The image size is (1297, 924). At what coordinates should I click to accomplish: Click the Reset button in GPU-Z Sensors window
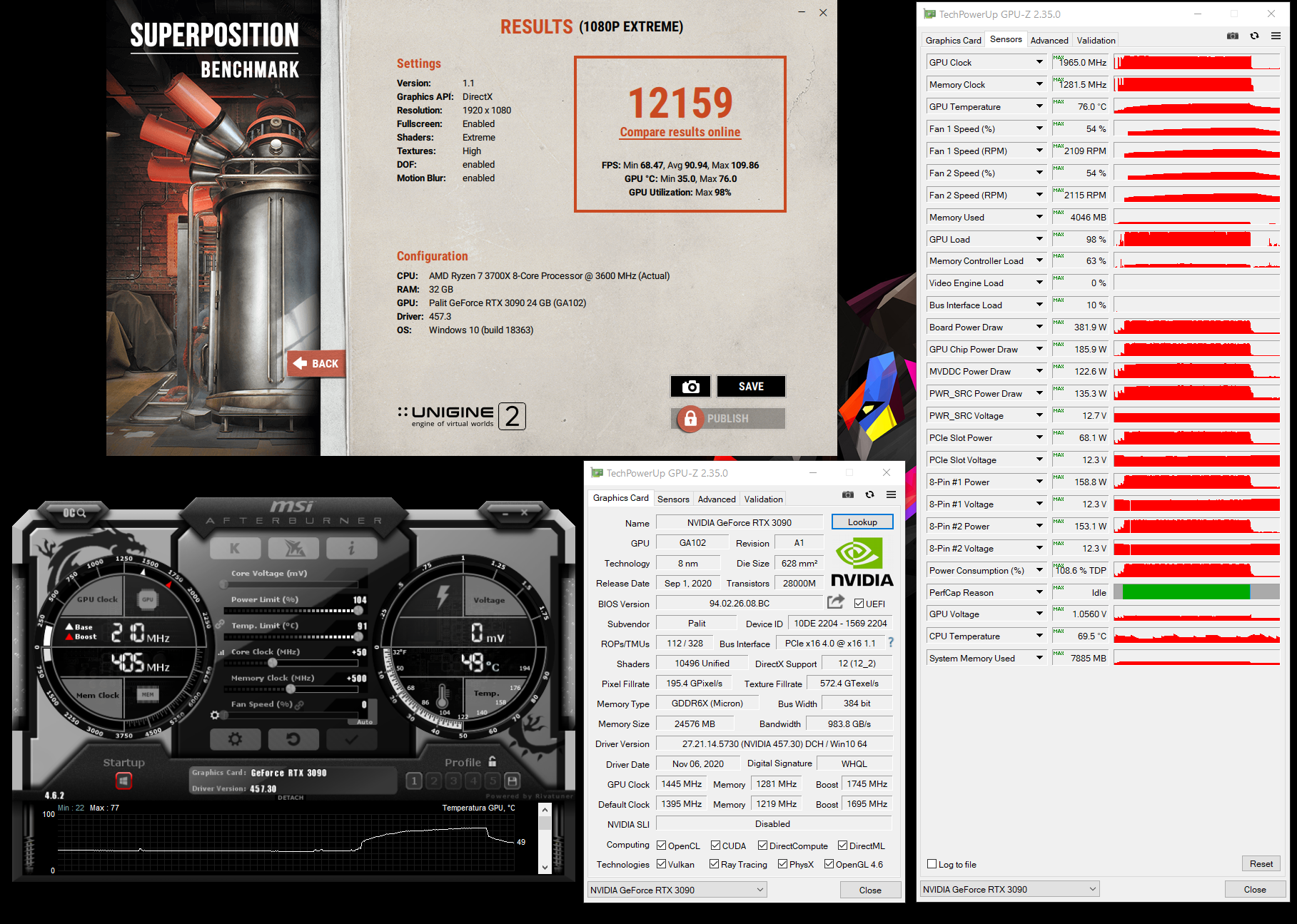(1261, 864)
